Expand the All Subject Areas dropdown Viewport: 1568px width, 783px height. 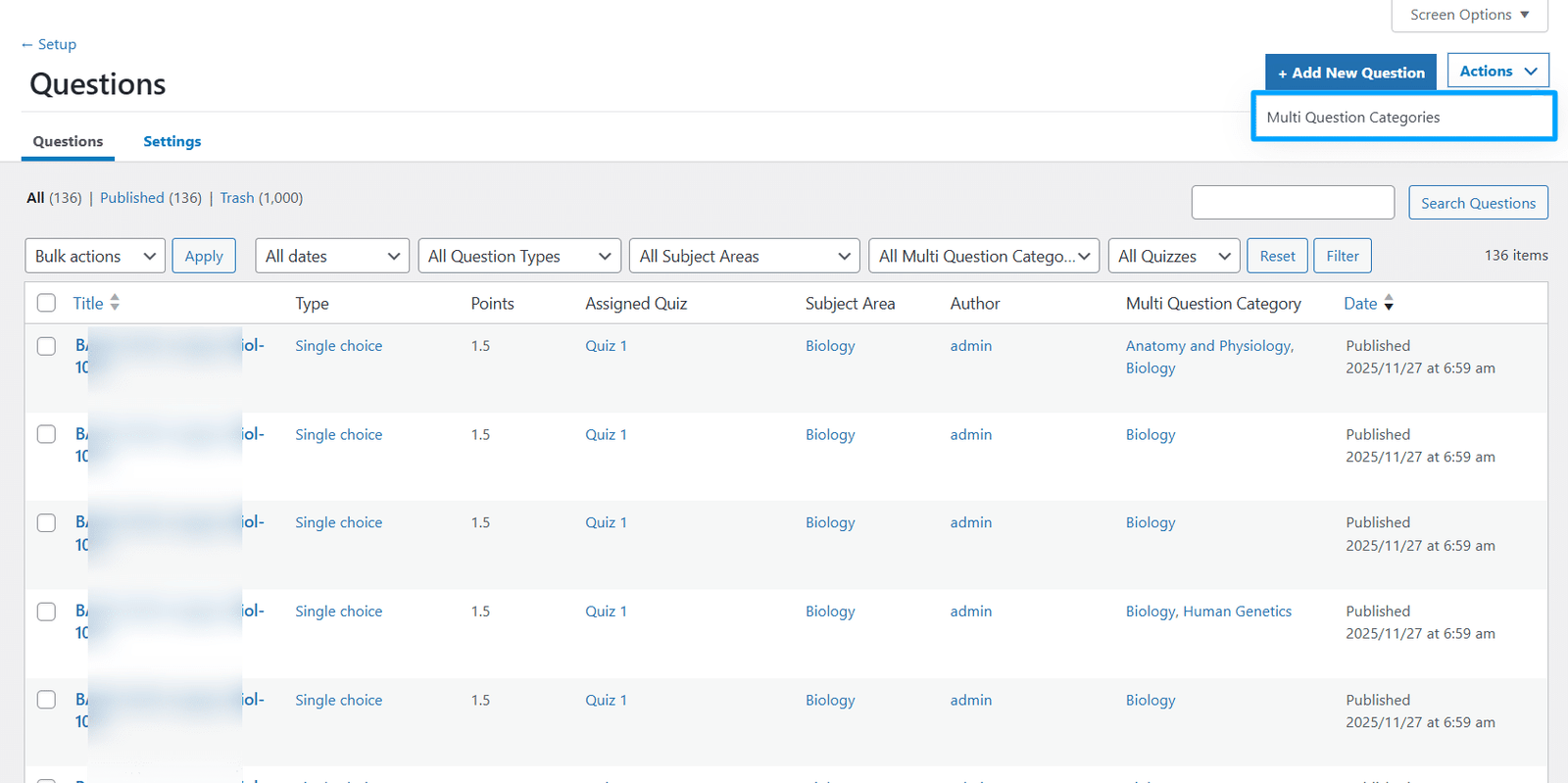click(744, 256)
